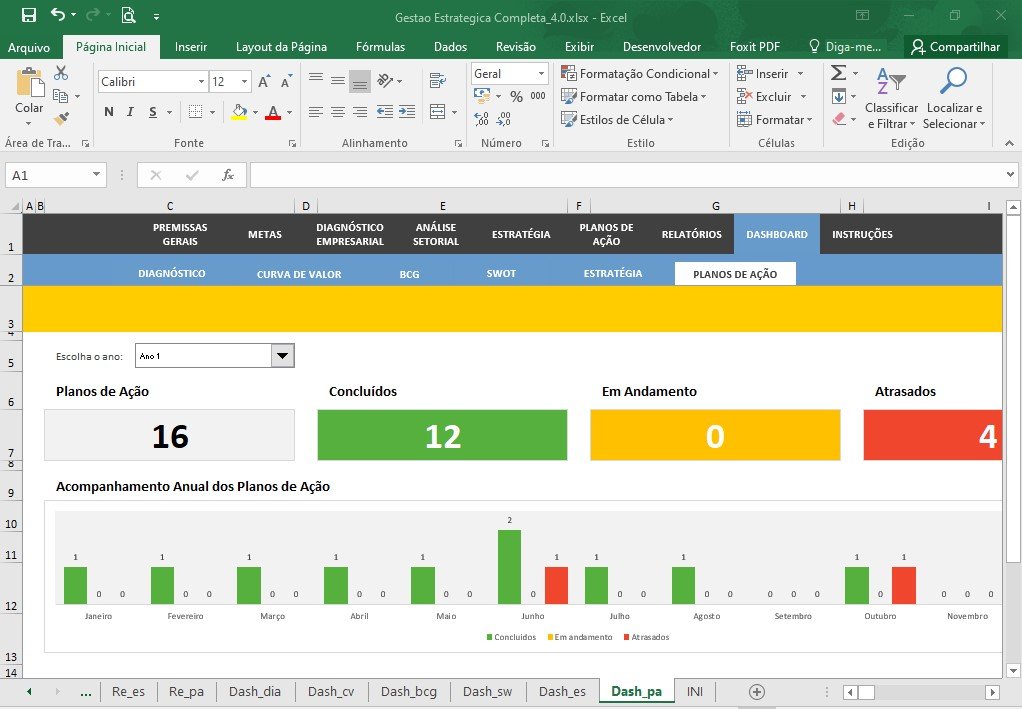Decrease the cell indent
1022x709 pixels.
[x=385, y=111]
